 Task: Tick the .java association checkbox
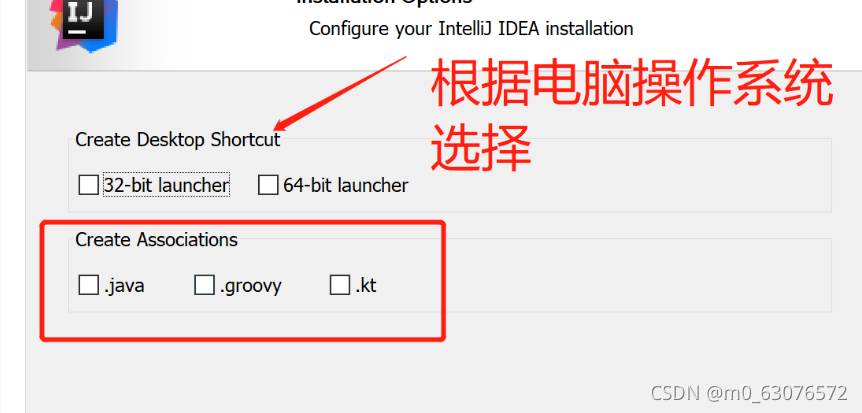(89, 285)
